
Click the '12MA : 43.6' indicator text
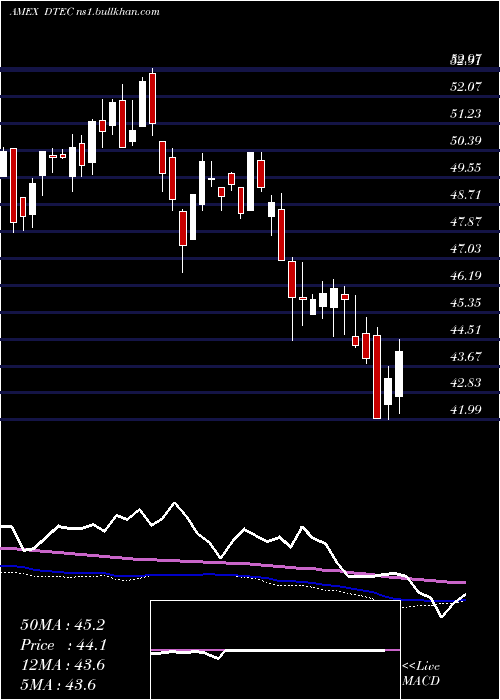(62, 665)
